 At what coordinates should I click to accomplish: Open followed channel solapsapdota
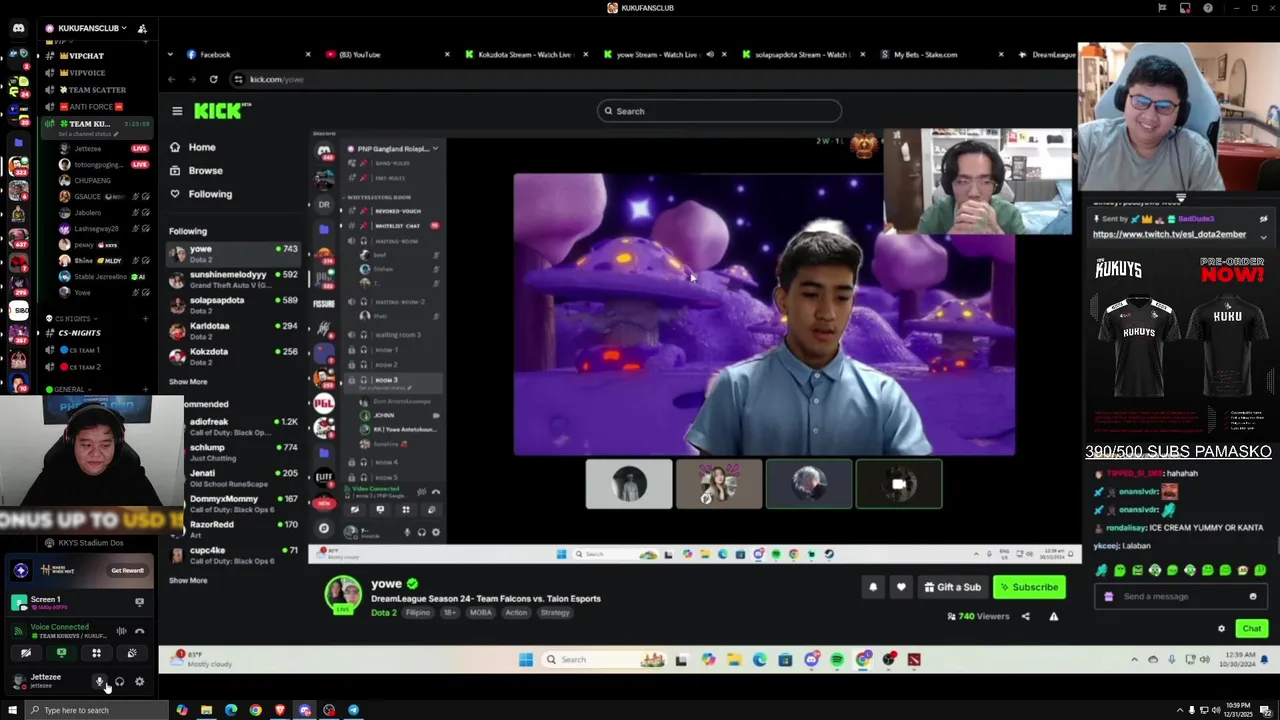coord(234,305)
